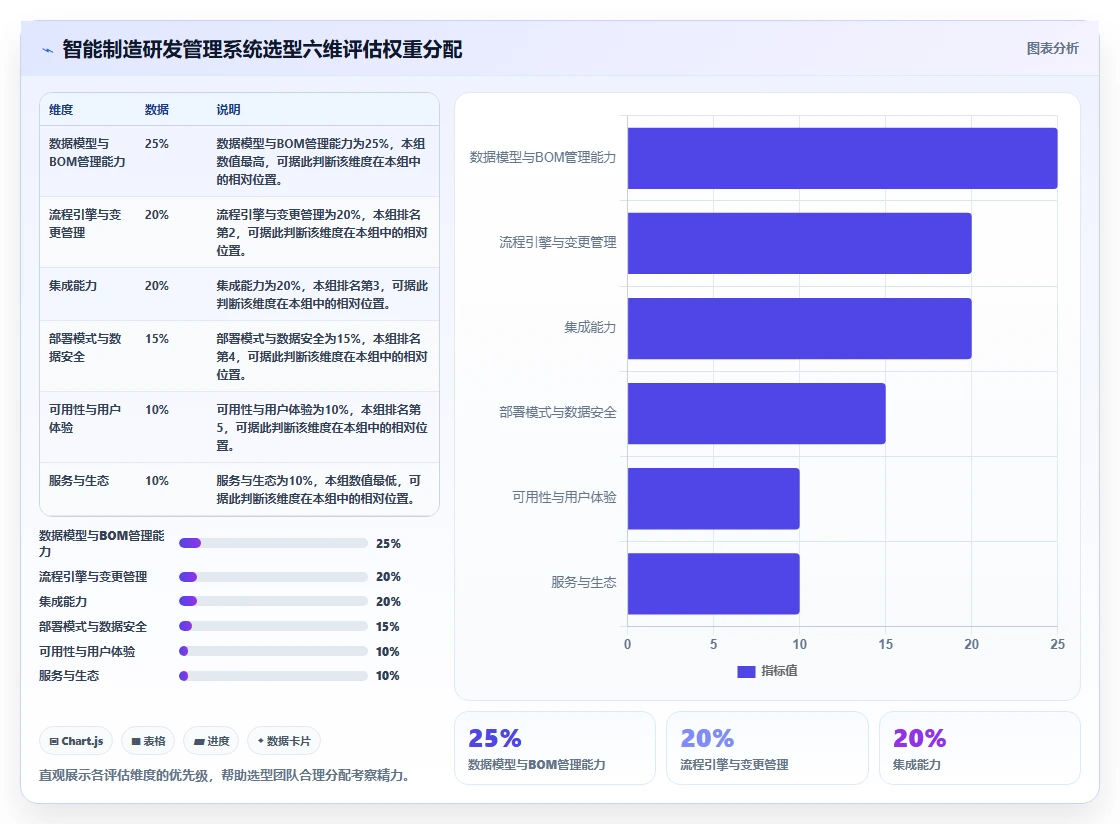Image resolution: width=1120 pixels, height=824 pixels.
Task: Click the 流程引擎与变更管理 chart bar
Action: (x=799, y=243)
